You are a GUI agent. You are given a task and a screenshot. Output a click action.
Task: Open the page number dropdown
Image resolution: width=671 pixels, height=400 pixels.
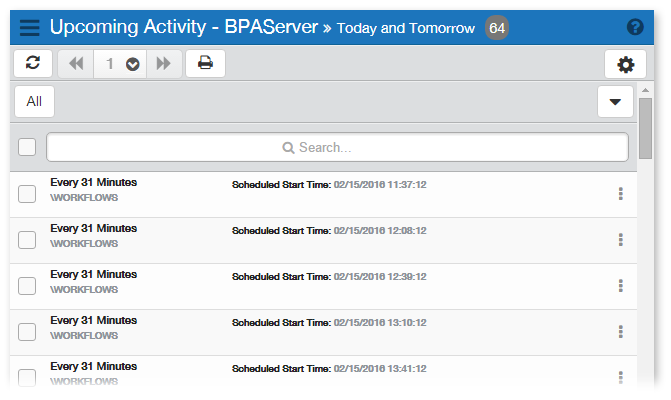(x=133, y=64)
